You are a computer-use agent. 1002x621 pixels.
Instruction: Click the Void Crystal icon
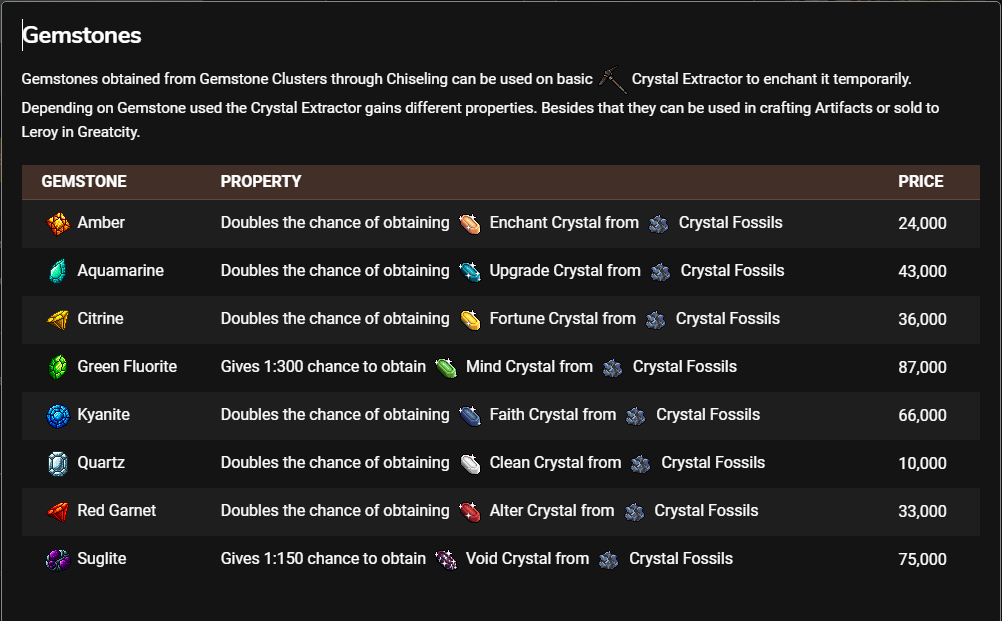click(x=446, y=560)
